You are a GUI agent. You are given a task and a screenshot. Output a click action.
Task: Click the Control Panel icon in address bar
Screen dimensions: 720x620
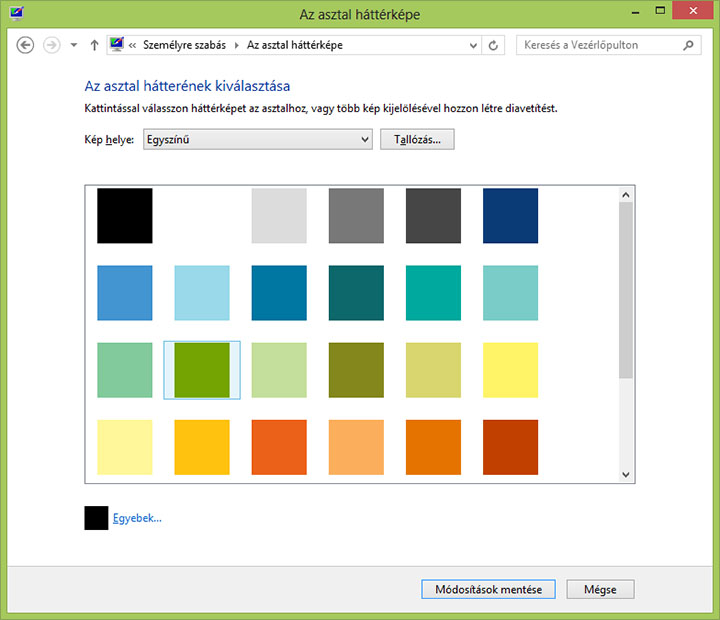coord(116,45)
